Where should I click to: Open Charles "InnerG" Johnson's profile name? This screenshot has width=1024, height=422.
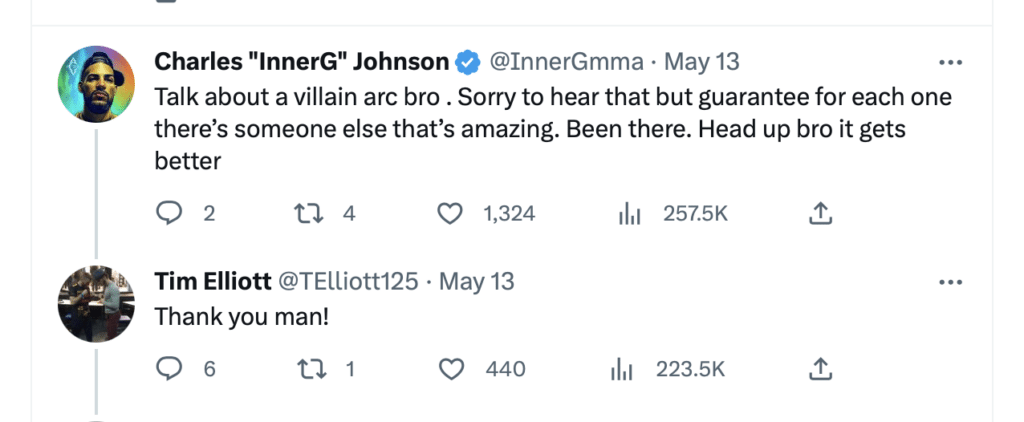301,62
